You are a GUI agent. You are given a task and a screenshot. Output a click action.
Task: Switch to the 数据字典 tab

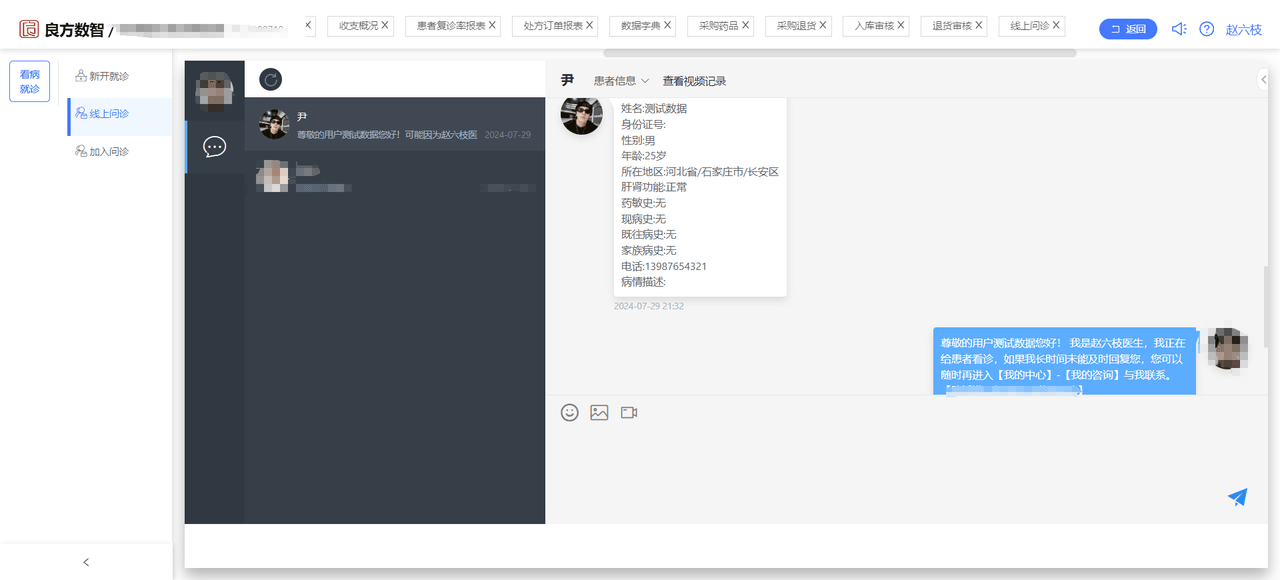point(640,26)
